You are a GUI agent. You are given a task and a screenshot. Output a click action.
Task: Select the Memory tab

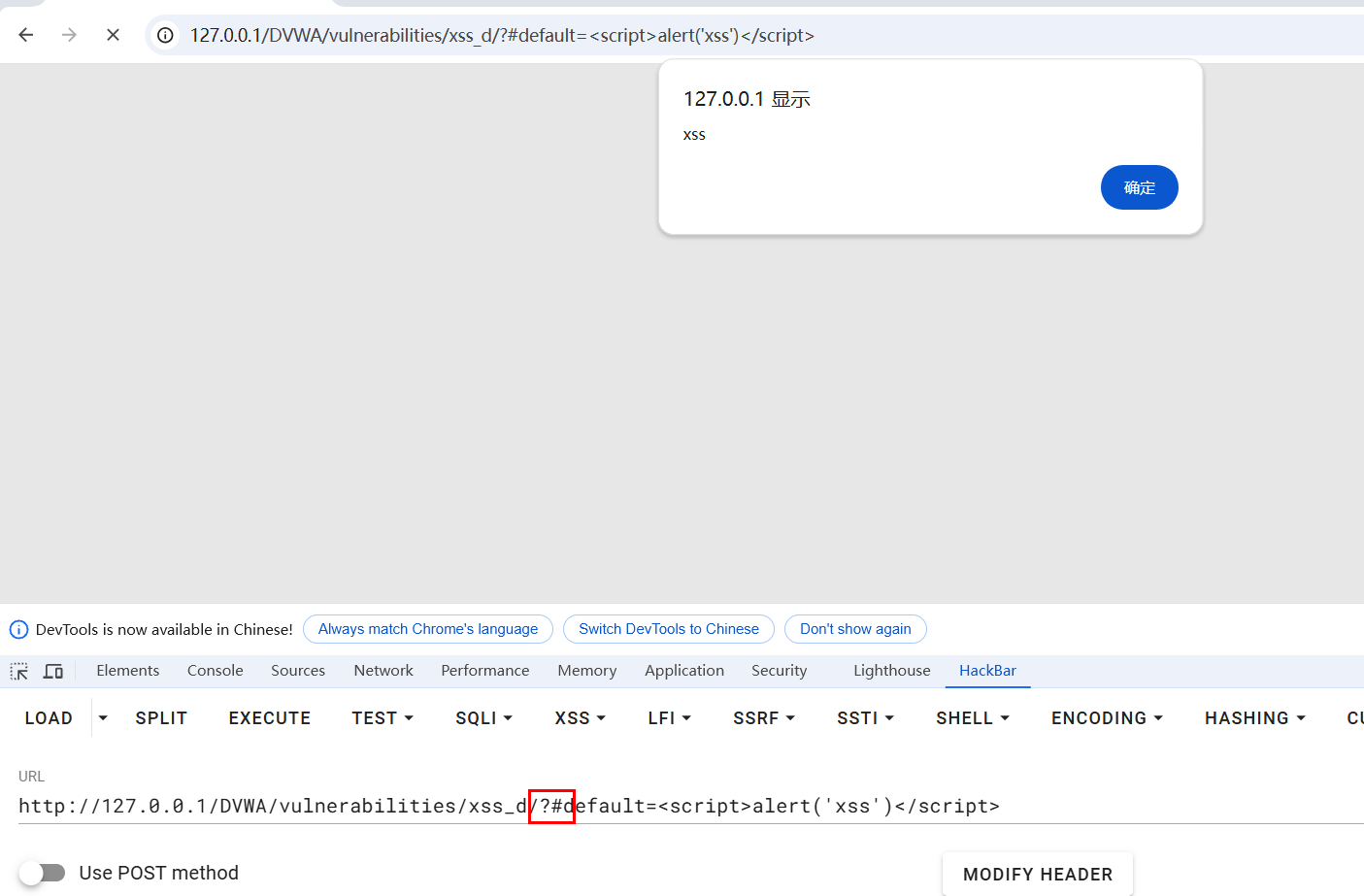[x=587, y=671]
